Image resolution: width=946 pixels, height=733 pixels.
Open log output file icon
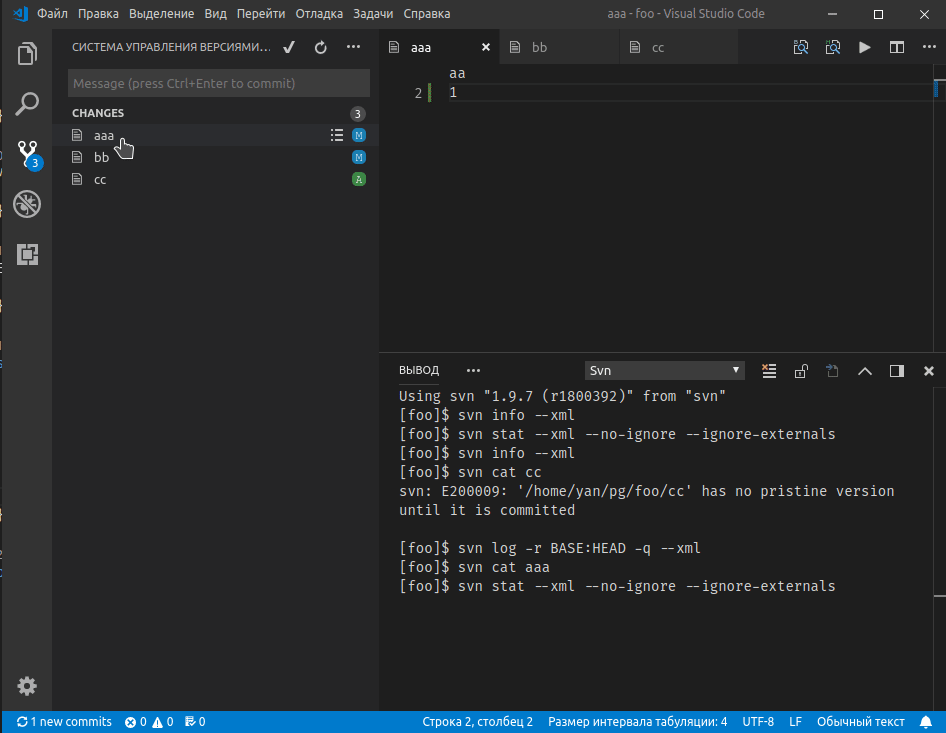pyautogui.click(x=833, y=370)
